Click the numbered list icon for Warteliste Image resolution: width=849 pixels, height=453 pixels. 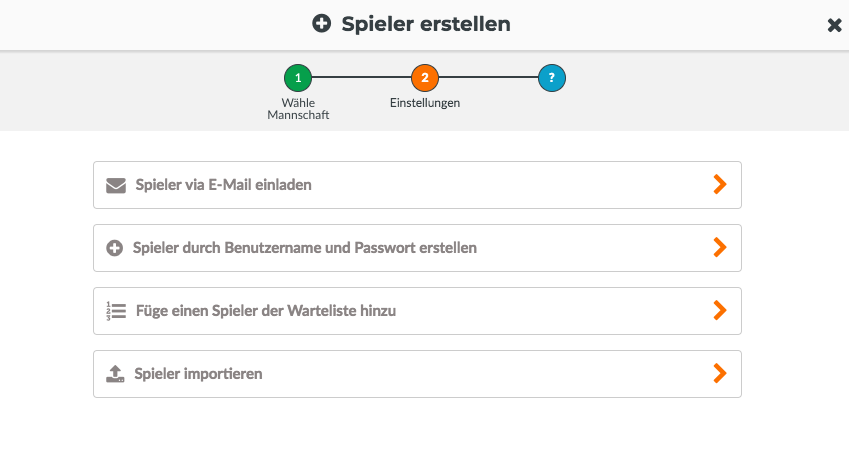(116, 311)
